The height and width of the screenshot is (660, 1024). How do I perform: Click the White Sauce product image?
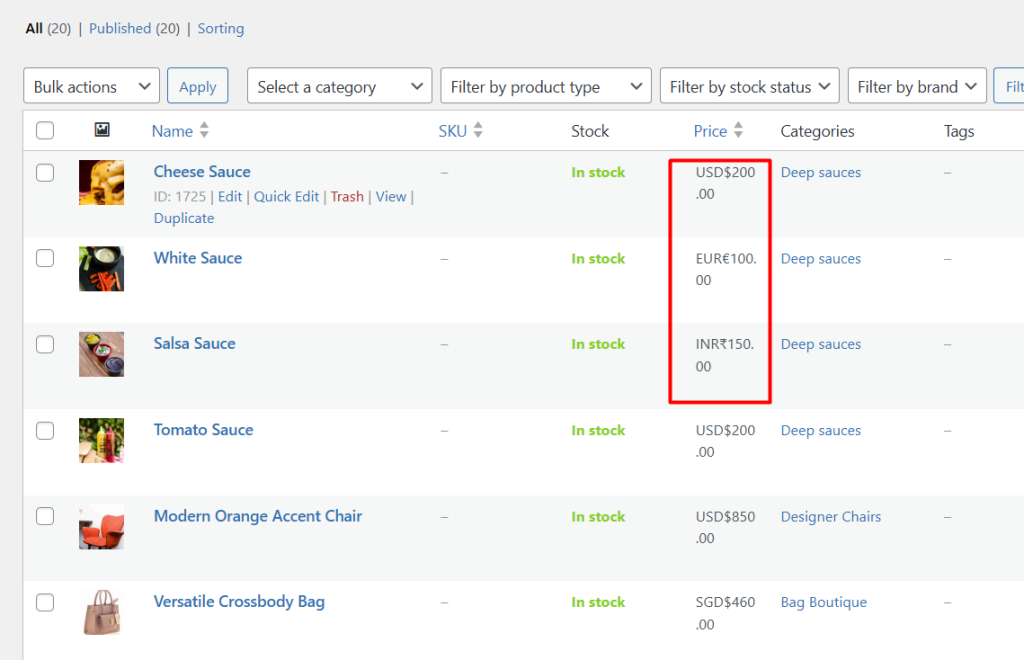[x=101, y=269]
